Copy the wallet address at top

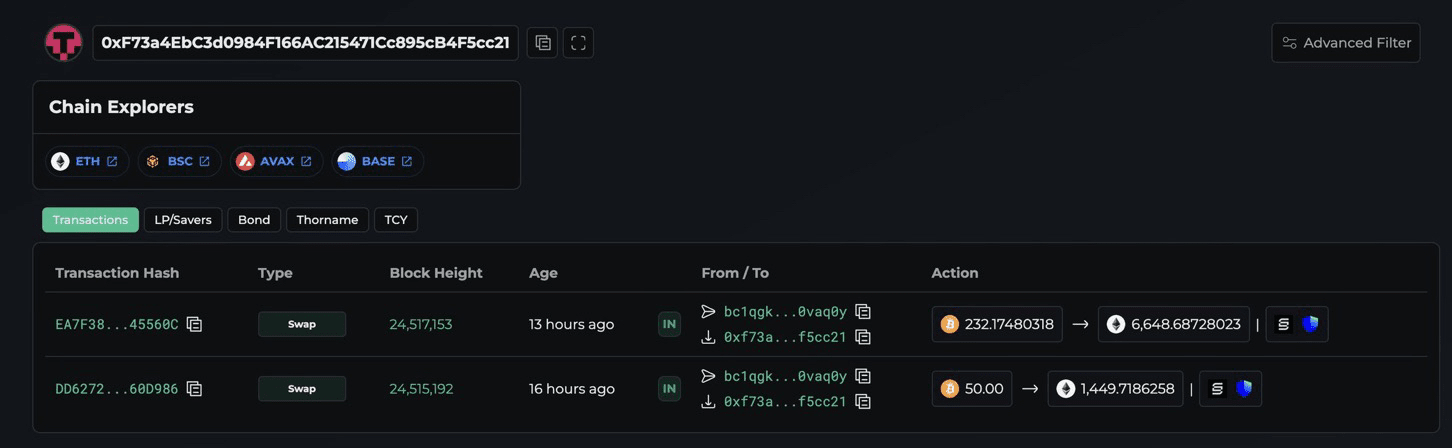pyautogui.click(x=542, y=43)
